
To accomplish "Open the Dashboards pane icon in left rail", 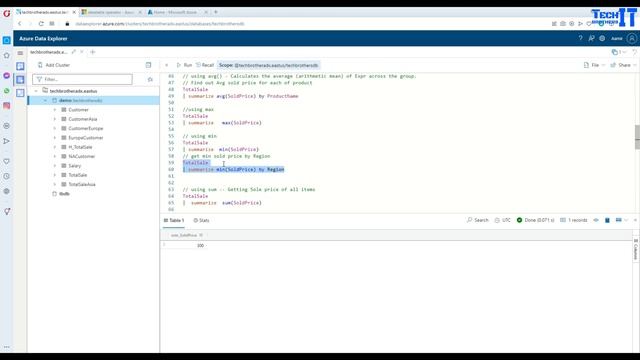I will [x=20, y=93].
